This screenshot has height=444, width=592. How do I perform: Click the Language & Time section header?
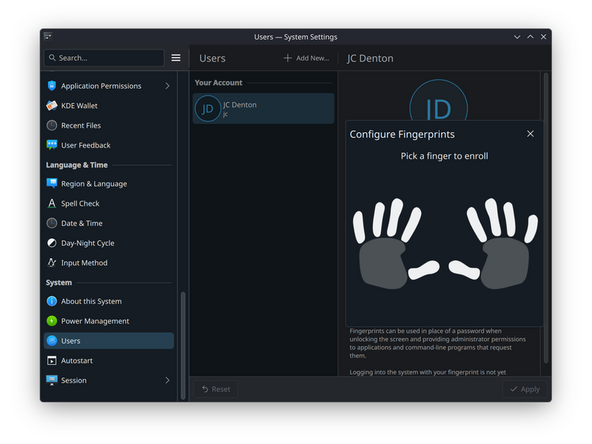(77, 165)
